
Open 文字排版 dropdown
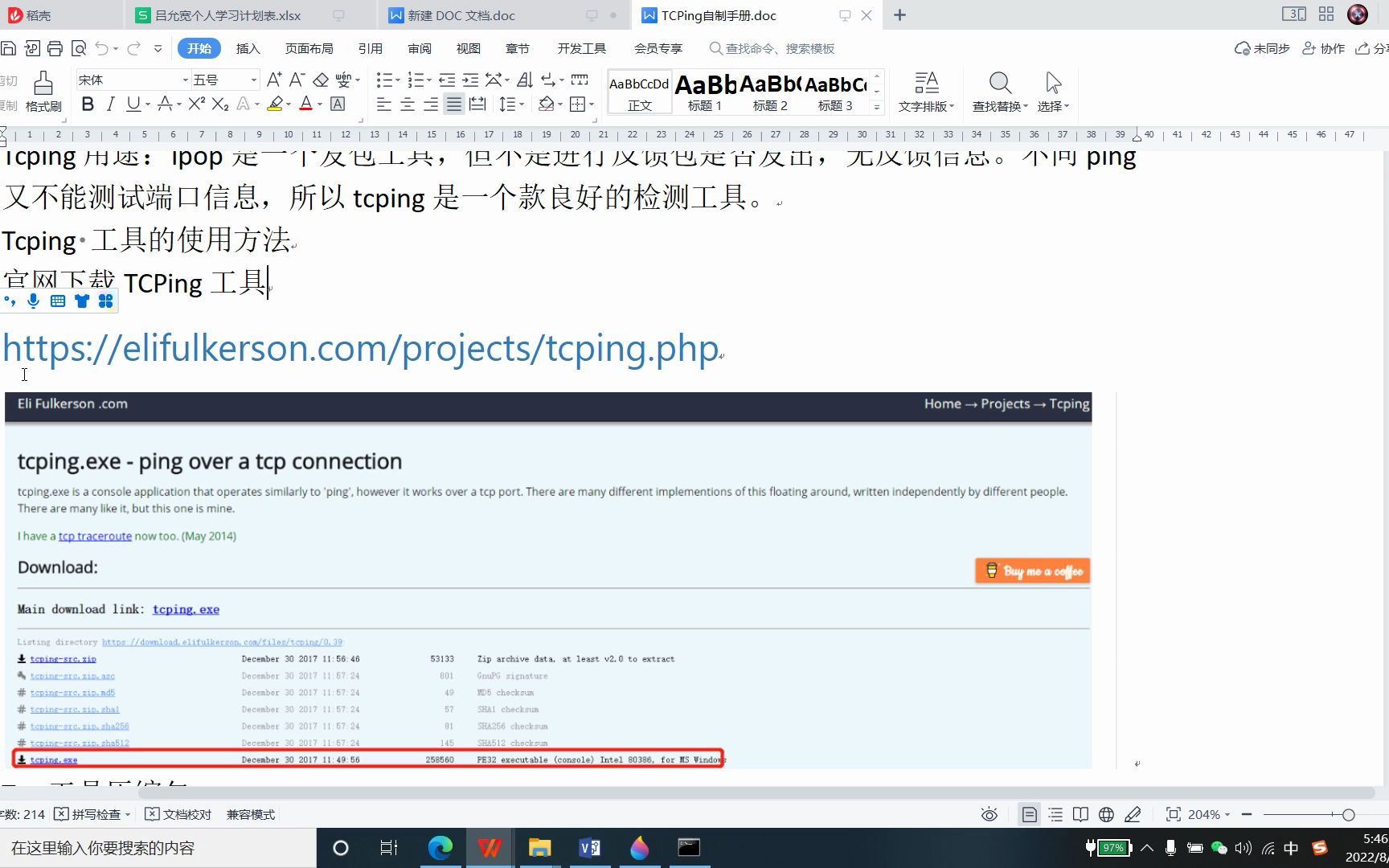click(x=926, y=92)
